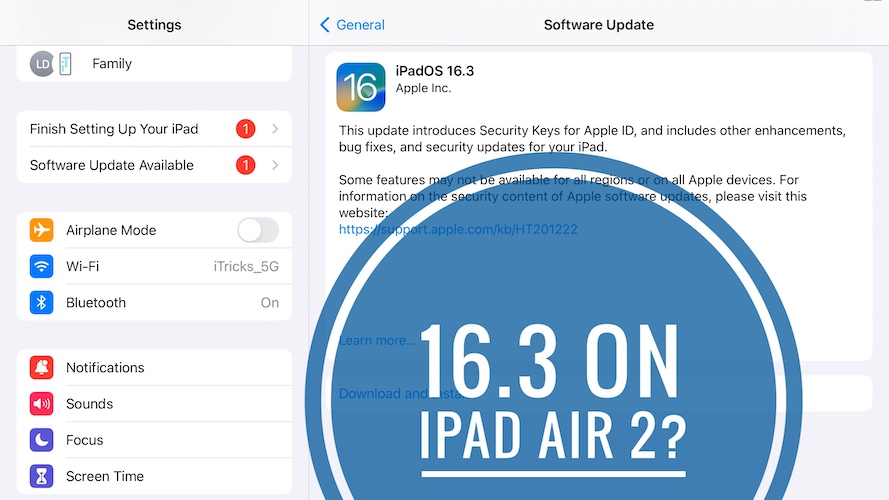889x500 pixels.
Task: Open Focus settings
Action: [154, 440]
